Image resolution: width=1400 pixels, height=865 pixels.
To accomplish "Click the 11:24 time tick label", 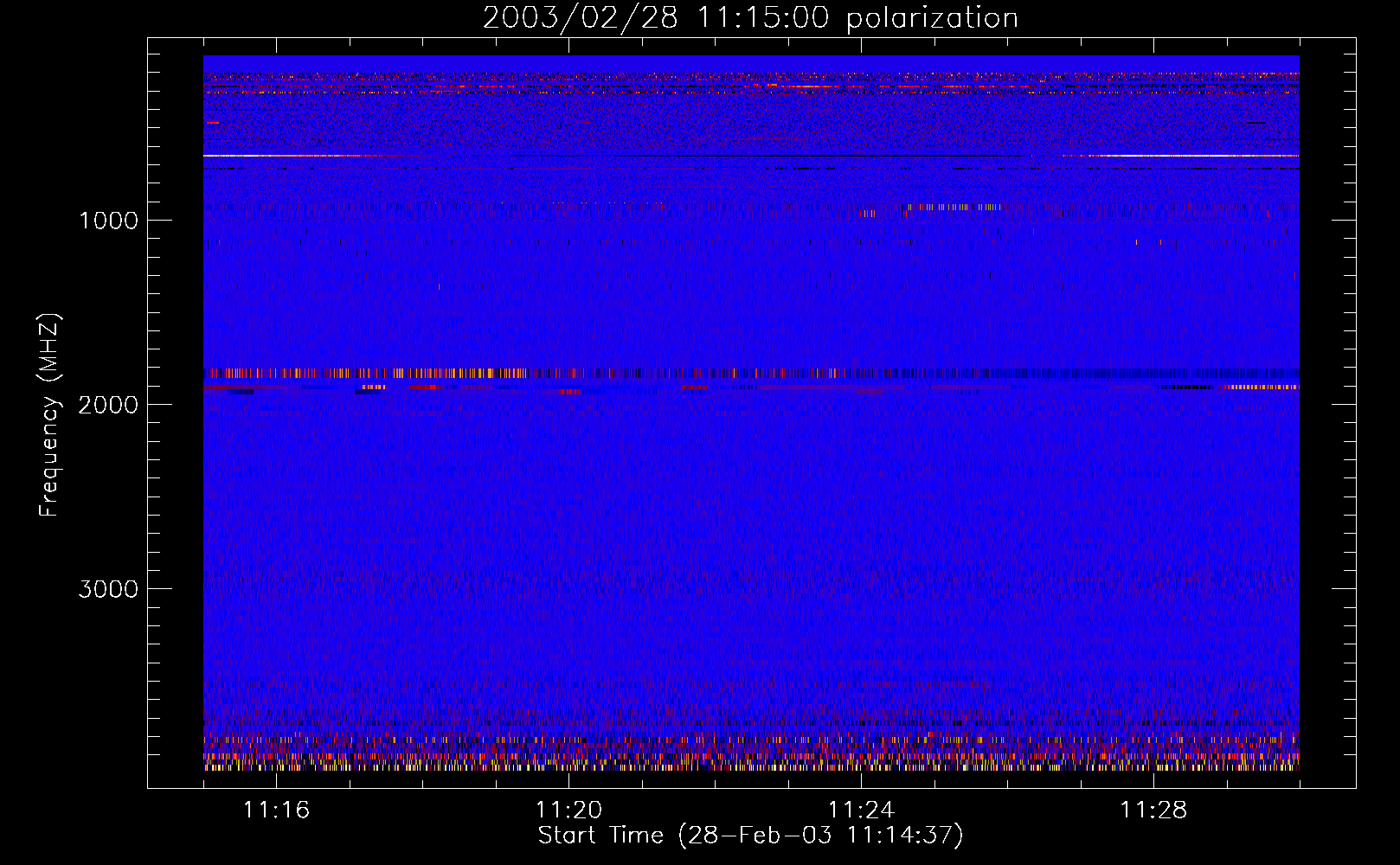I will [x=861, y=811].
